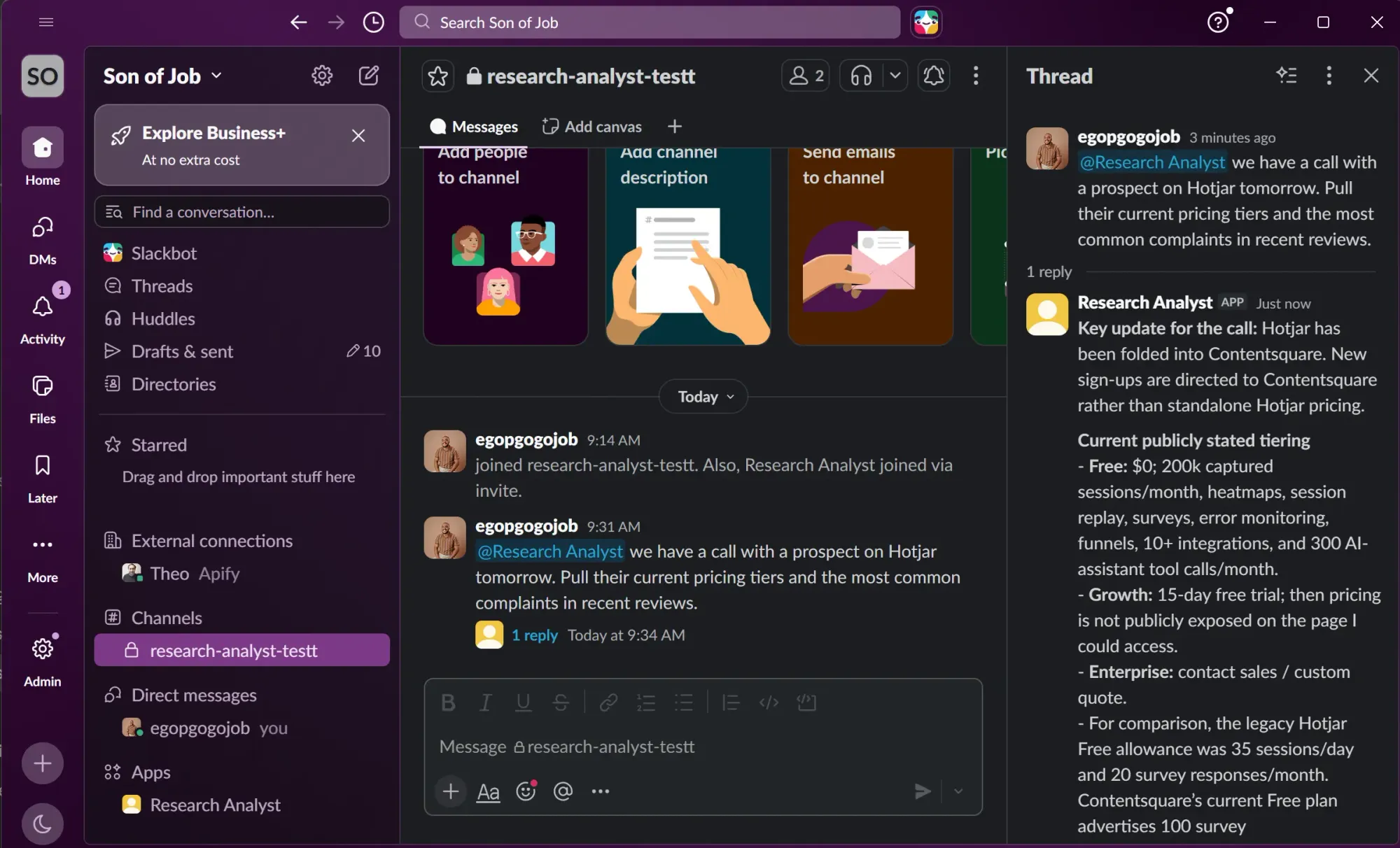Open the emoji picker in composer
This screenshot has height=848, width=1400.
526,791
